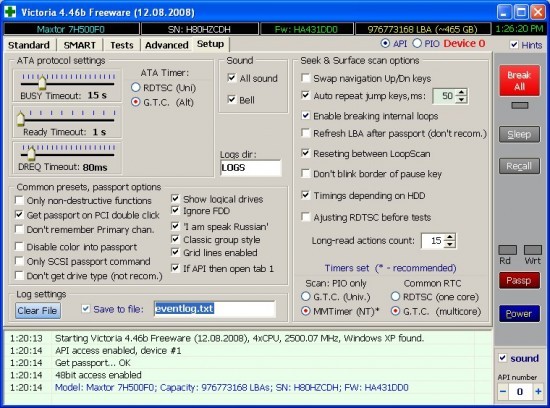Enable Don't get drive type option
Image resolution: width=550 pixels, height=408 pixels.
(x=19, y=275)
